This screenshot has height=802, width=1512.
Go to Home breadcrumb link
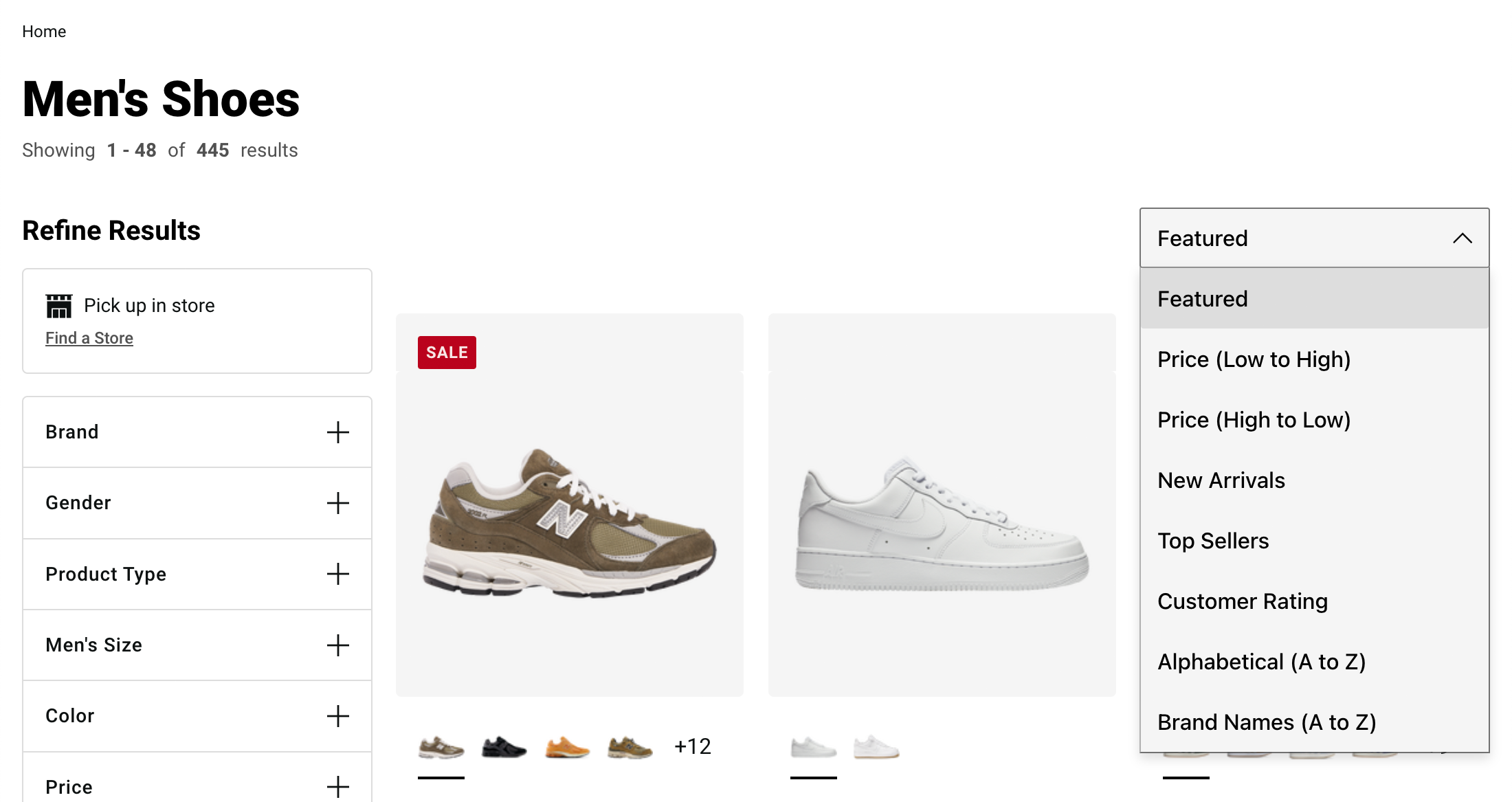point(44,32)
